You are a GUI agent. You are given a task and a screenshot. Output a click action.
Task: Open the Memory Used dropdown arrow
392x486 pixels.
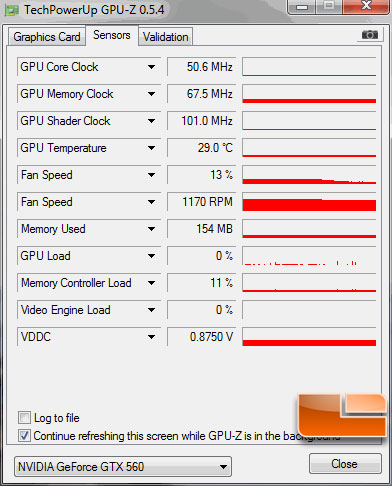pyautogui.click(x=151, y=229)
